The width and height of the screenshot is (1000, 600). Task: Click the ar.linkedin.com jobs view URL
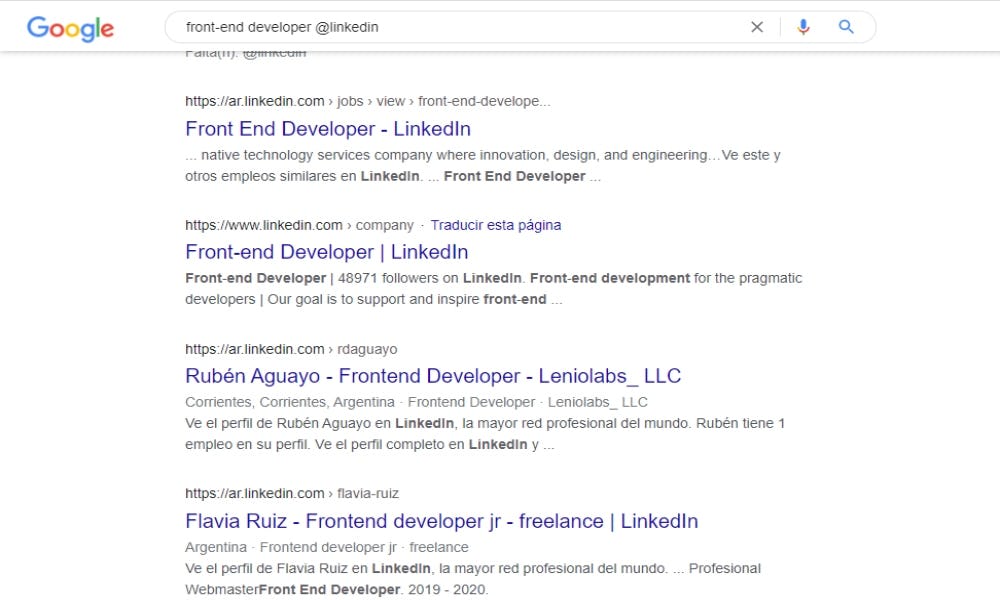(x=367, y=101)
